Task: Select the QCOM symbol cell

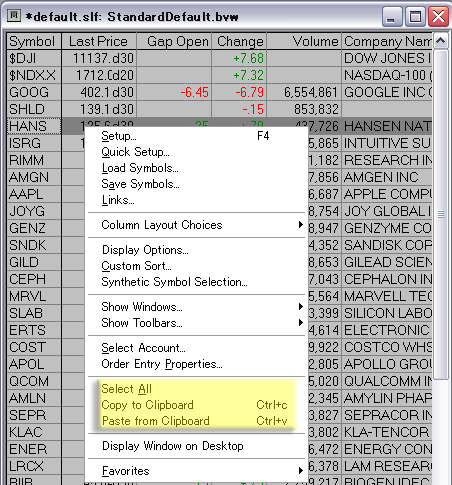Action: point(34,382)
